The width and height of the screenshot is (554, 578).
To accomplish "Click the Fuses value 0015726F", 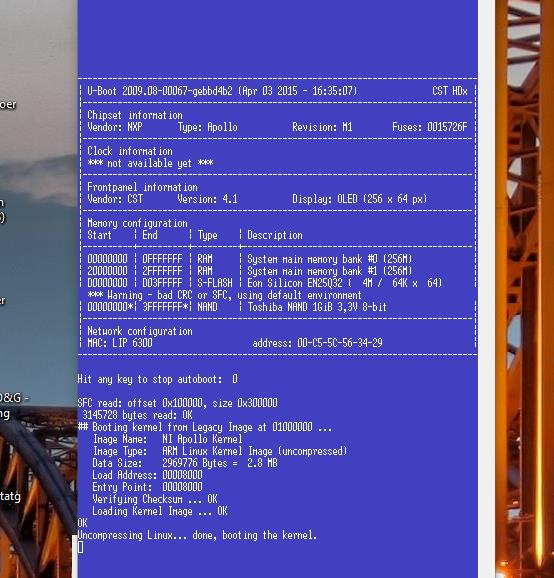I will pos(447,127).
